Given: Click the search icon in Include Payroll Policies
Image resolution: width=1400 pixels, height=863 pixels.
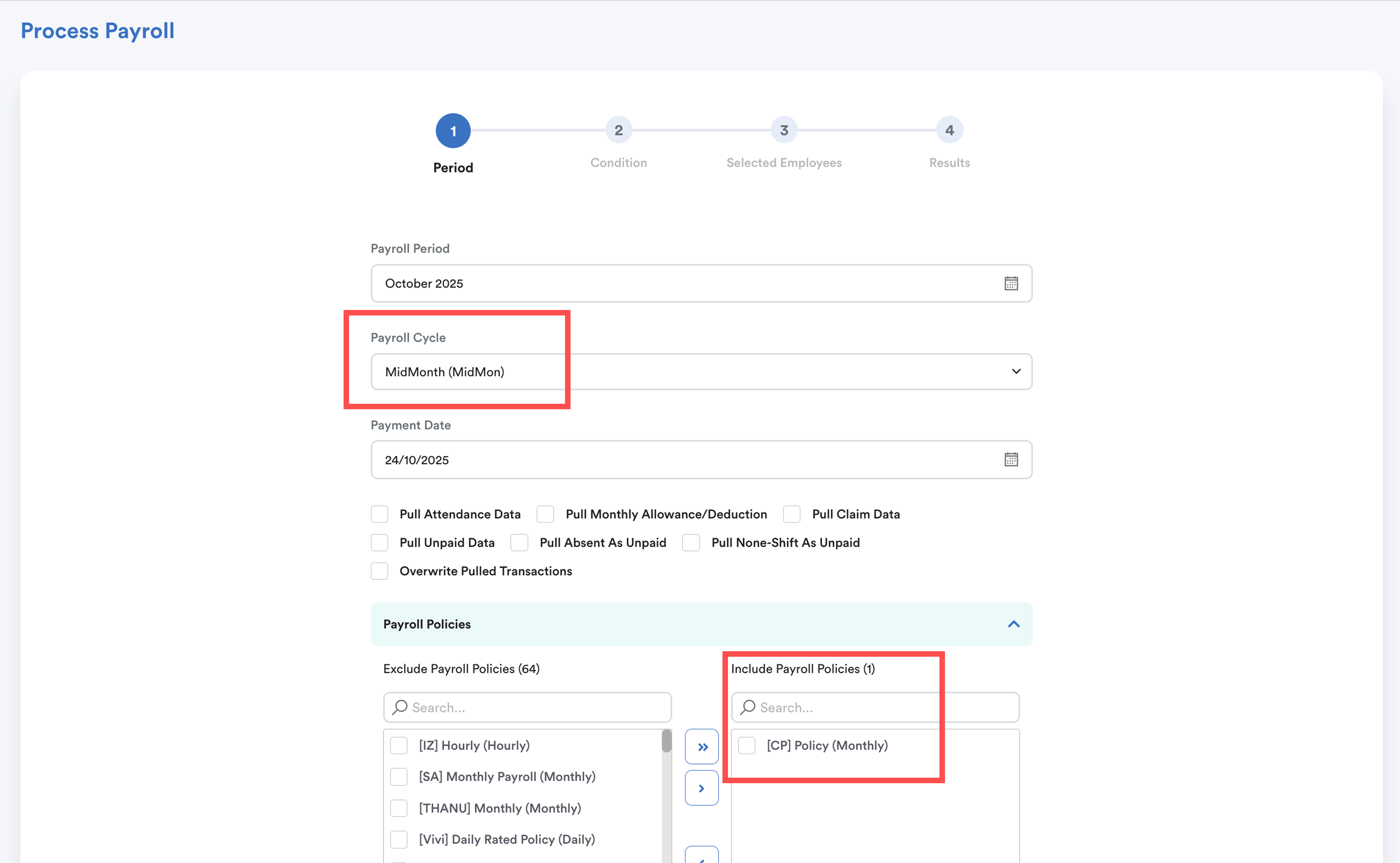Looking at the screenshot, I should click(x=748, y=707).
